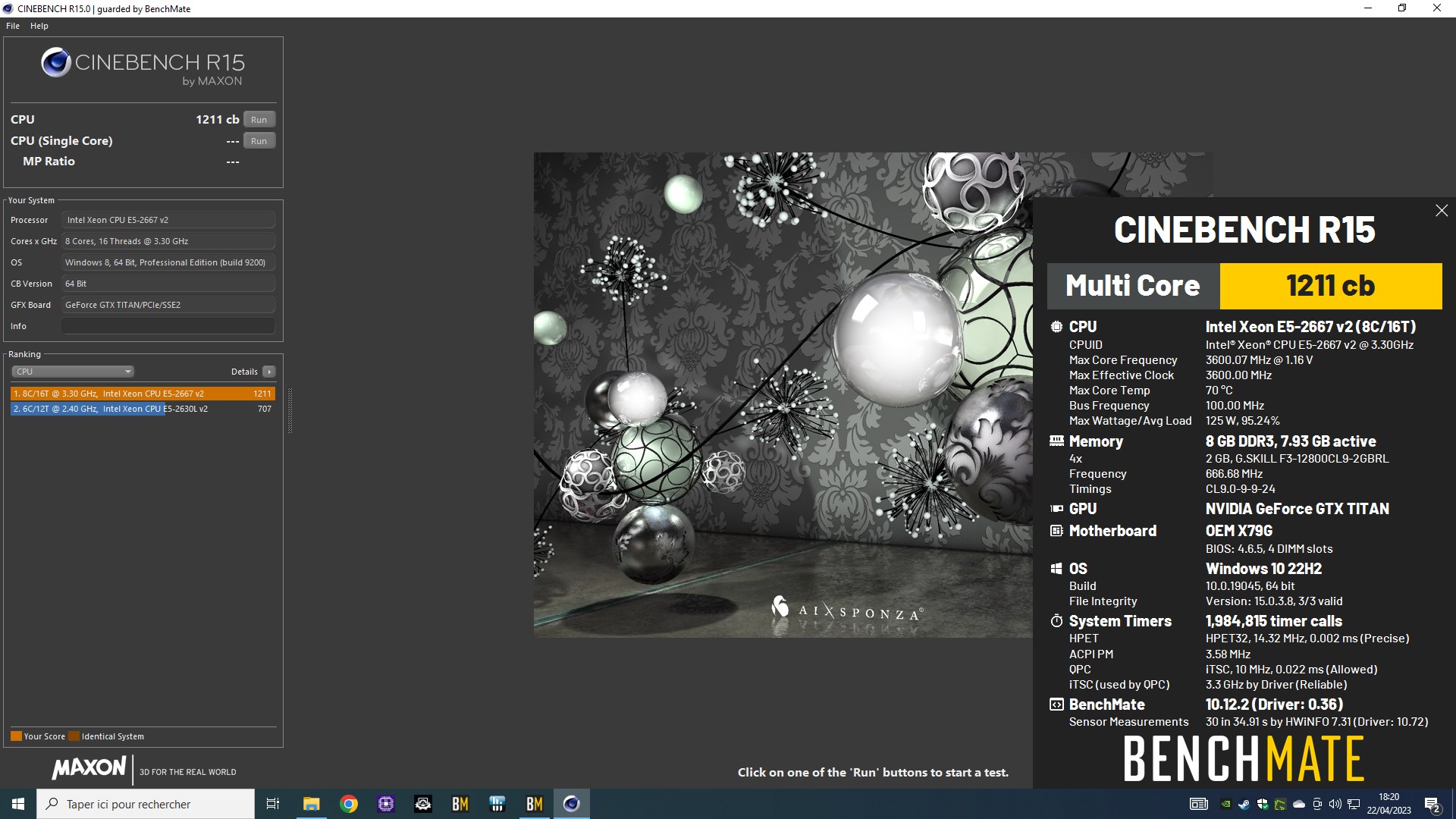Open Google Chrome from the taskbar
Screen dimensions: 1456x819
pyautogui.click(x=349, y=804)
